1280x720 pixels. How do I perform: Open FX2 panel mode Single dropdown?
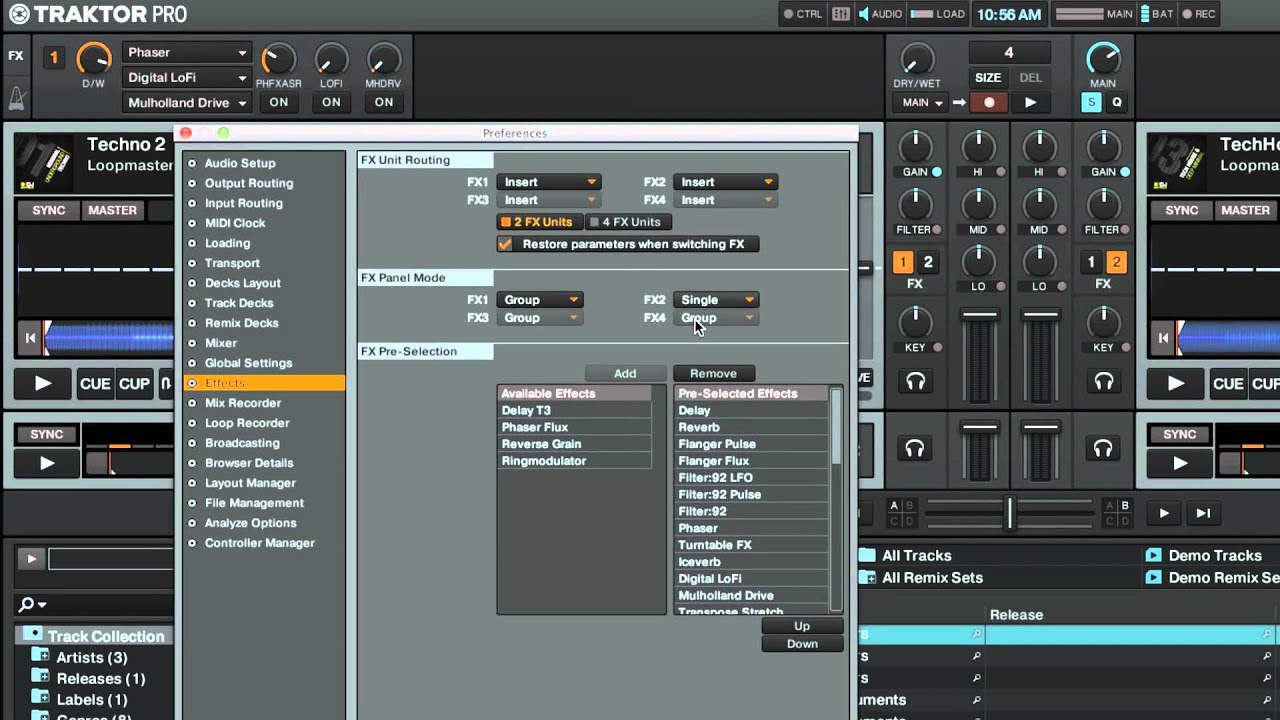click(x=716, y=300)
